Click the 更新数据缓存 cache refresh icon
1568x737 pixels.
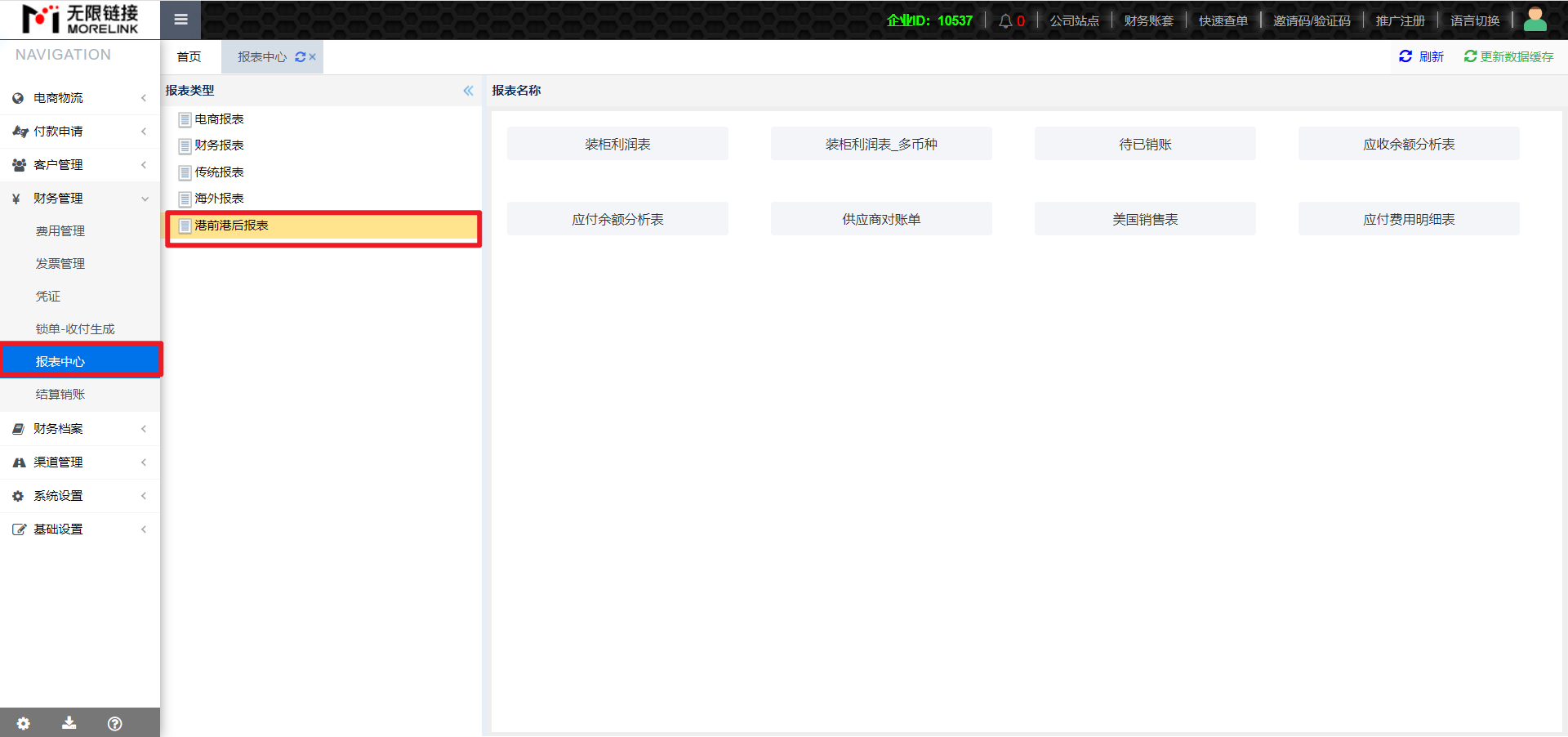[x=1470, y=56]
